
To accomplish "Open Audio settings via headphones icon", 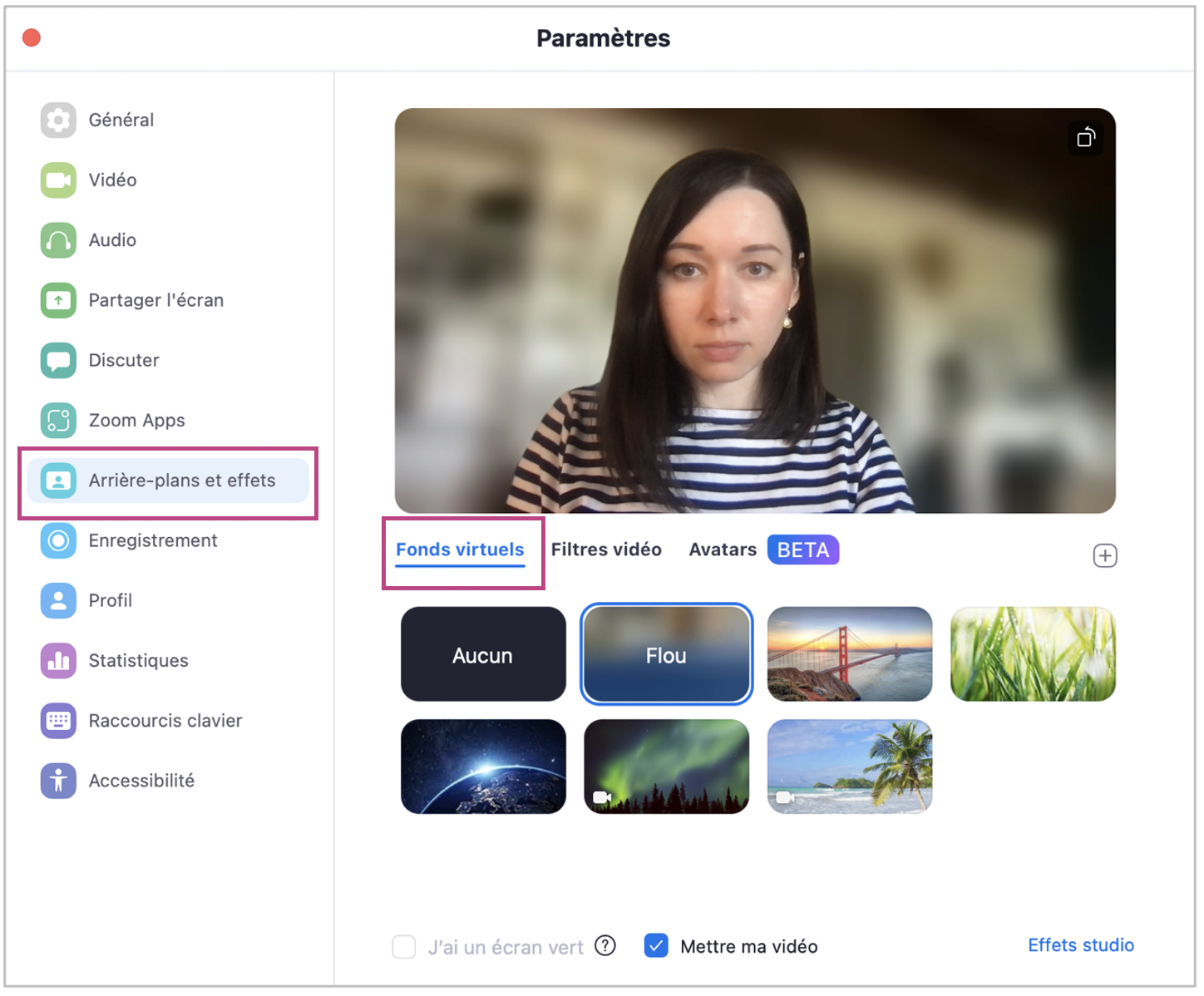I will pyautogui.click(x=58, y=240).
